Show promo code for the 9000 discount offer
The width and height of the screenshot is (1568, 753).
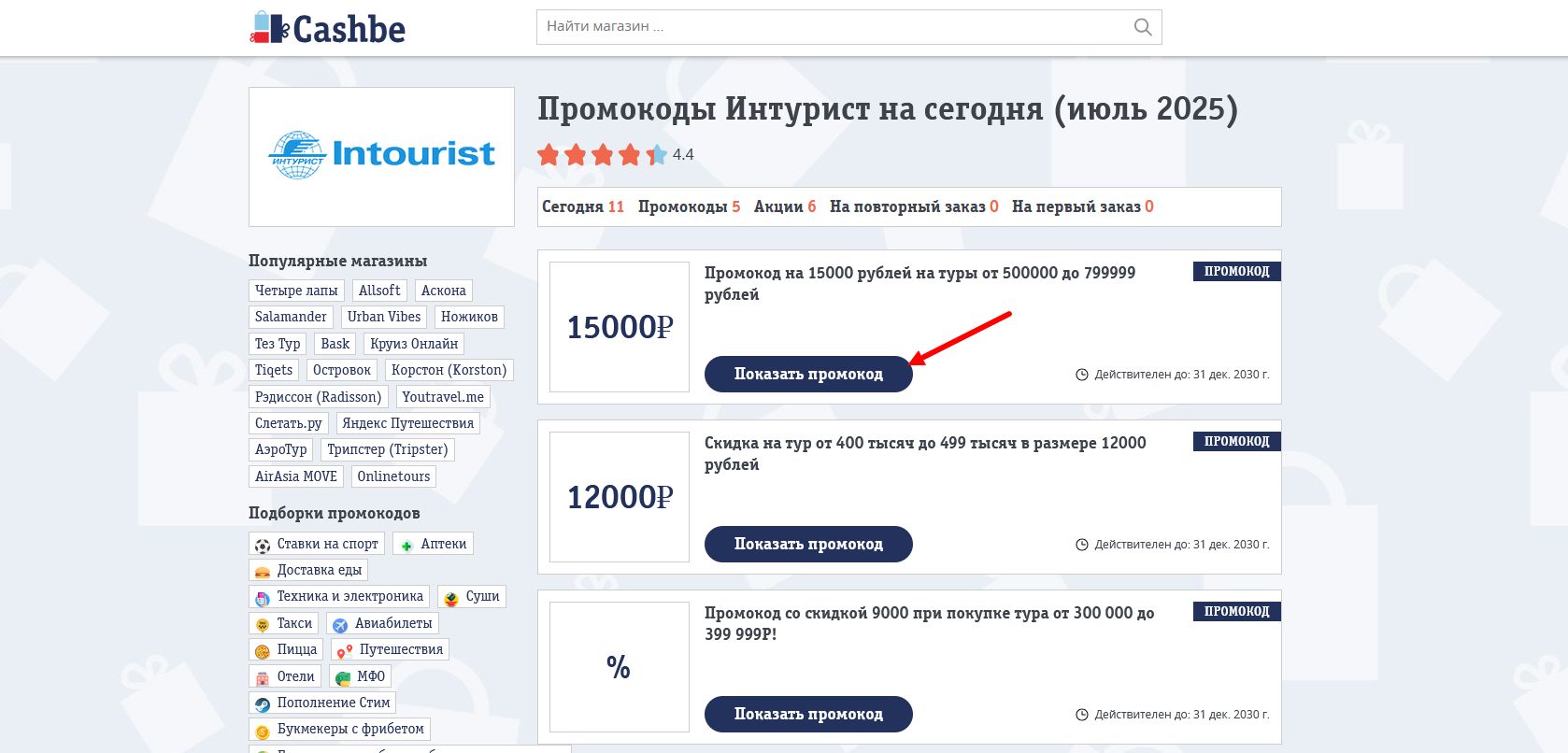coord(808,714)
